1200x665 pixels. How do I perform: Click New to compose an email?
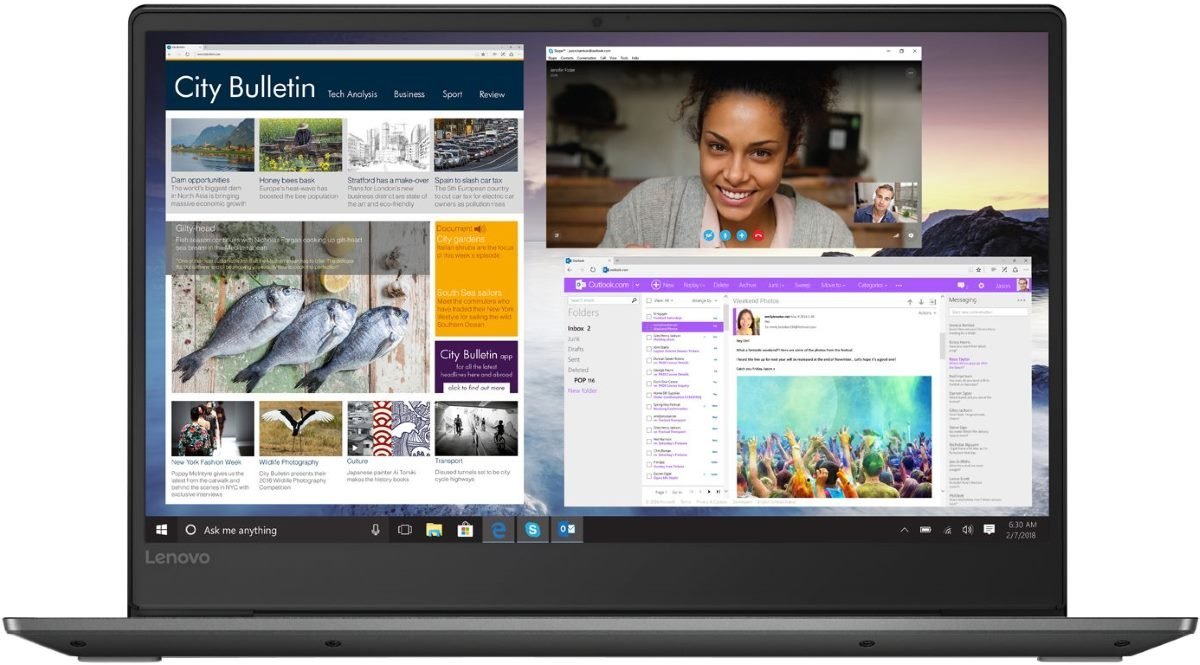662,285
